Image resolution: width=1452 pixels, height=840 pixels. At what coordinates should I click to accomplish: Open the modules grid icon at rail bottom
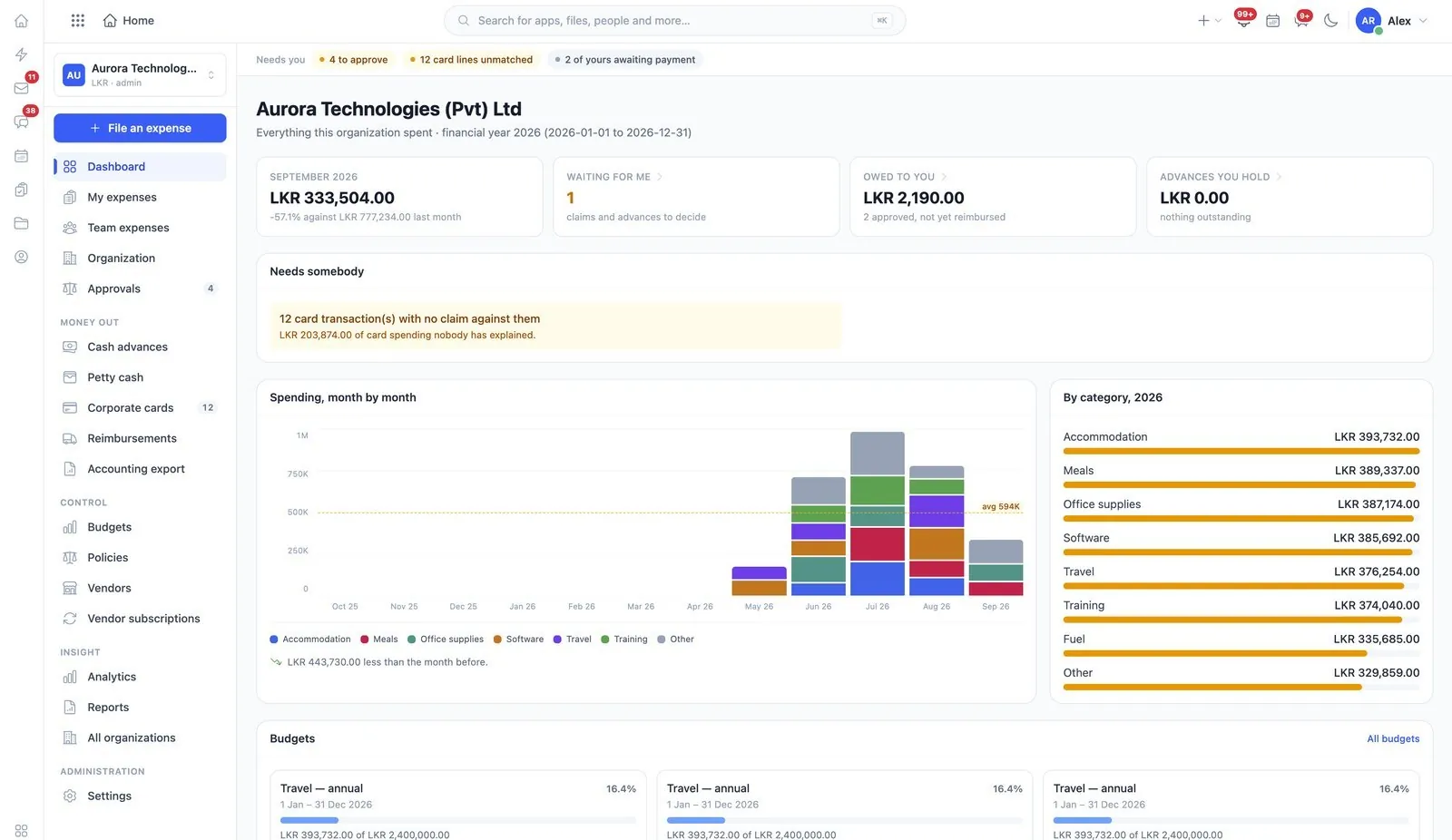coord(22,831)
